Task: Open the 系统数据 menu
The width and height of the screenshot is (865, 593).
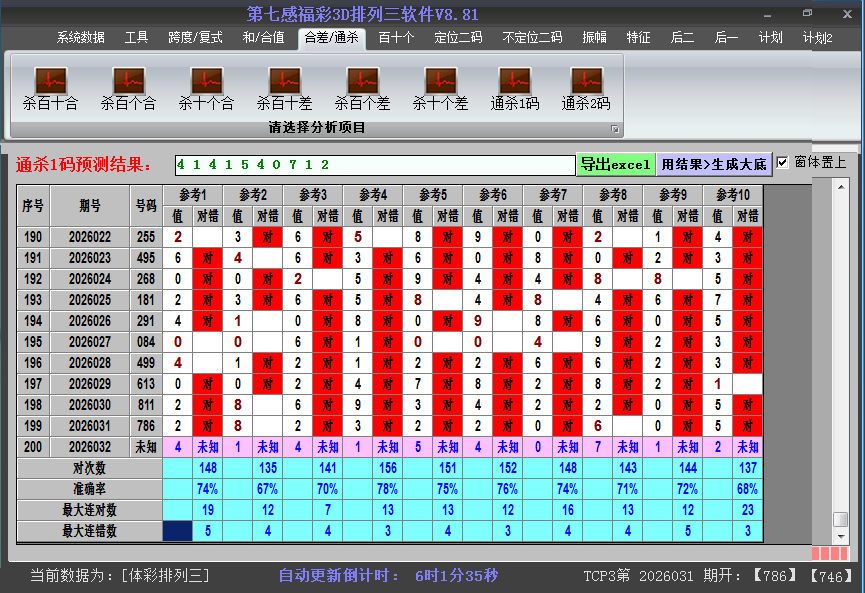Action: 80,38
